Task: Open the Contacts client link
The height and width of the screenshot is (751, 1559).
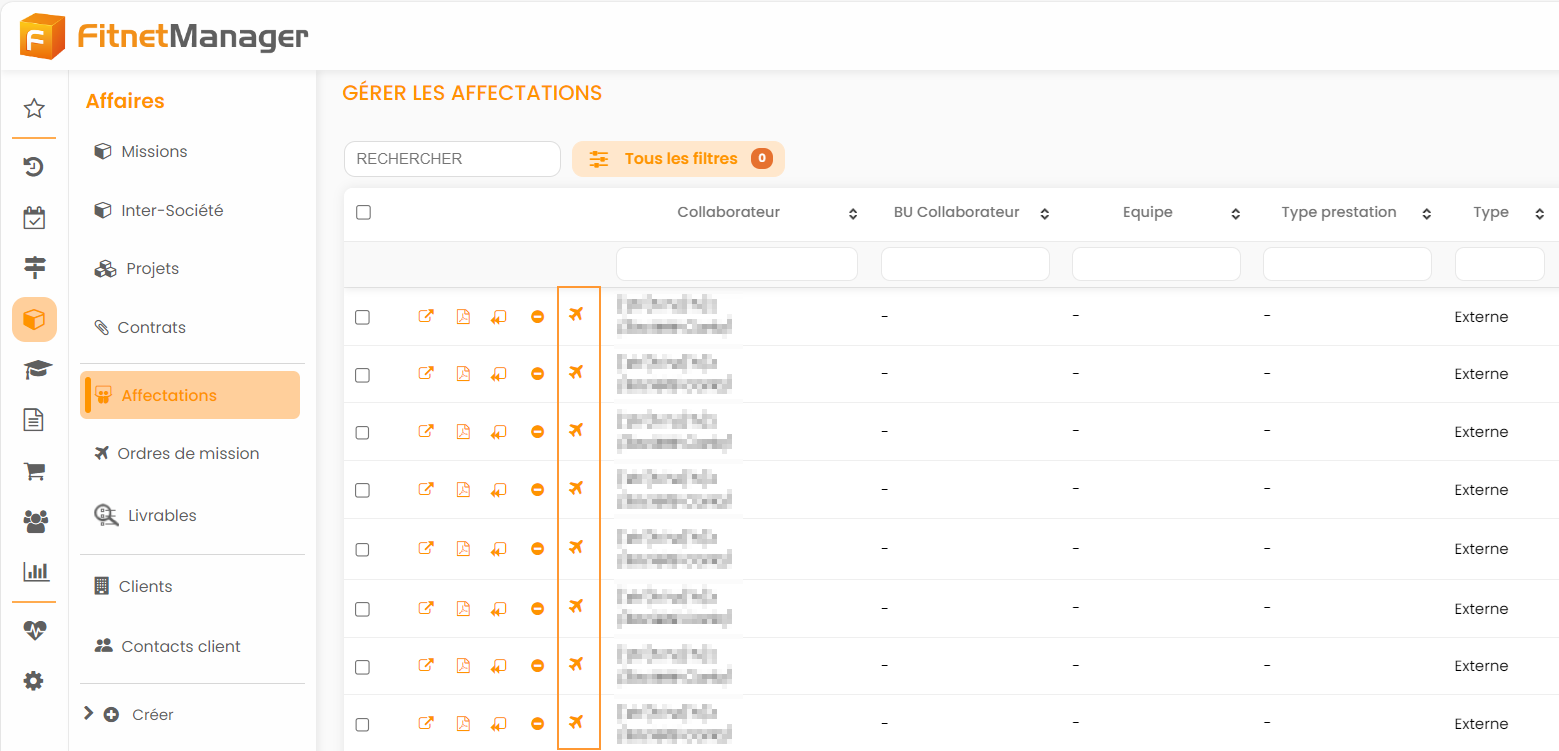Action: point(180,647)
